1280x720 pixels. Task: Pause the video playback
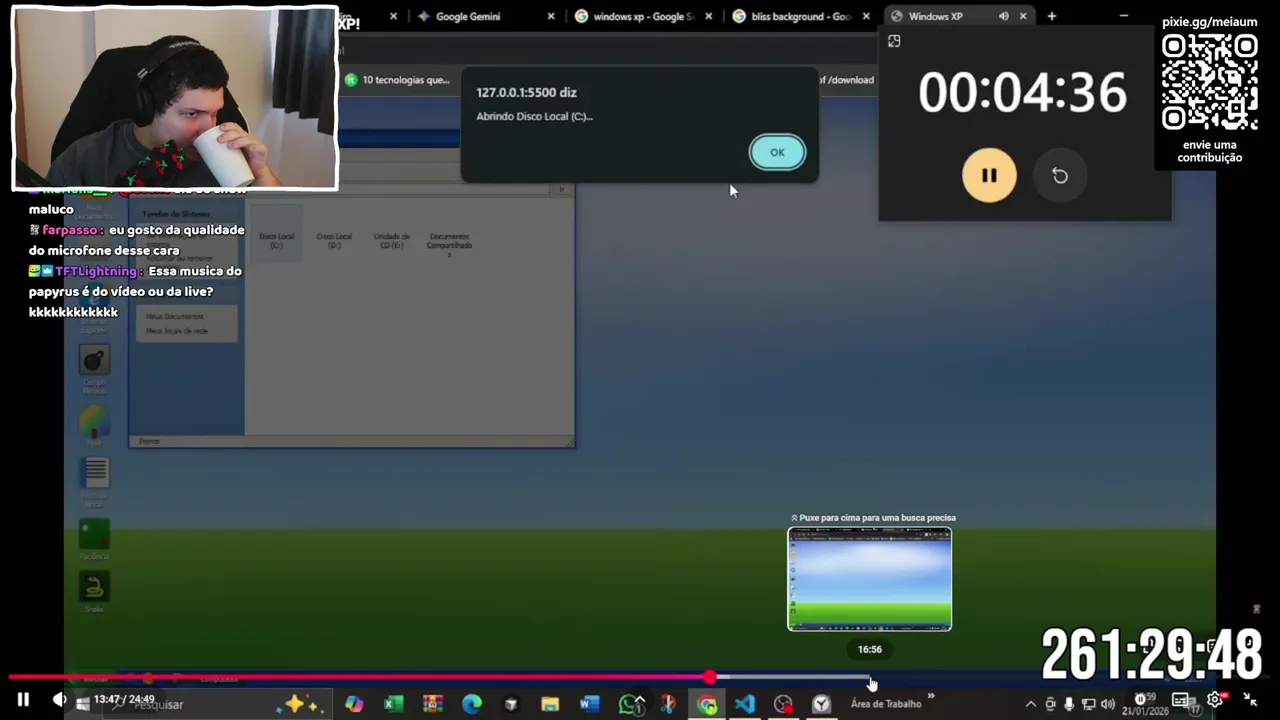[x=22, y=700]
